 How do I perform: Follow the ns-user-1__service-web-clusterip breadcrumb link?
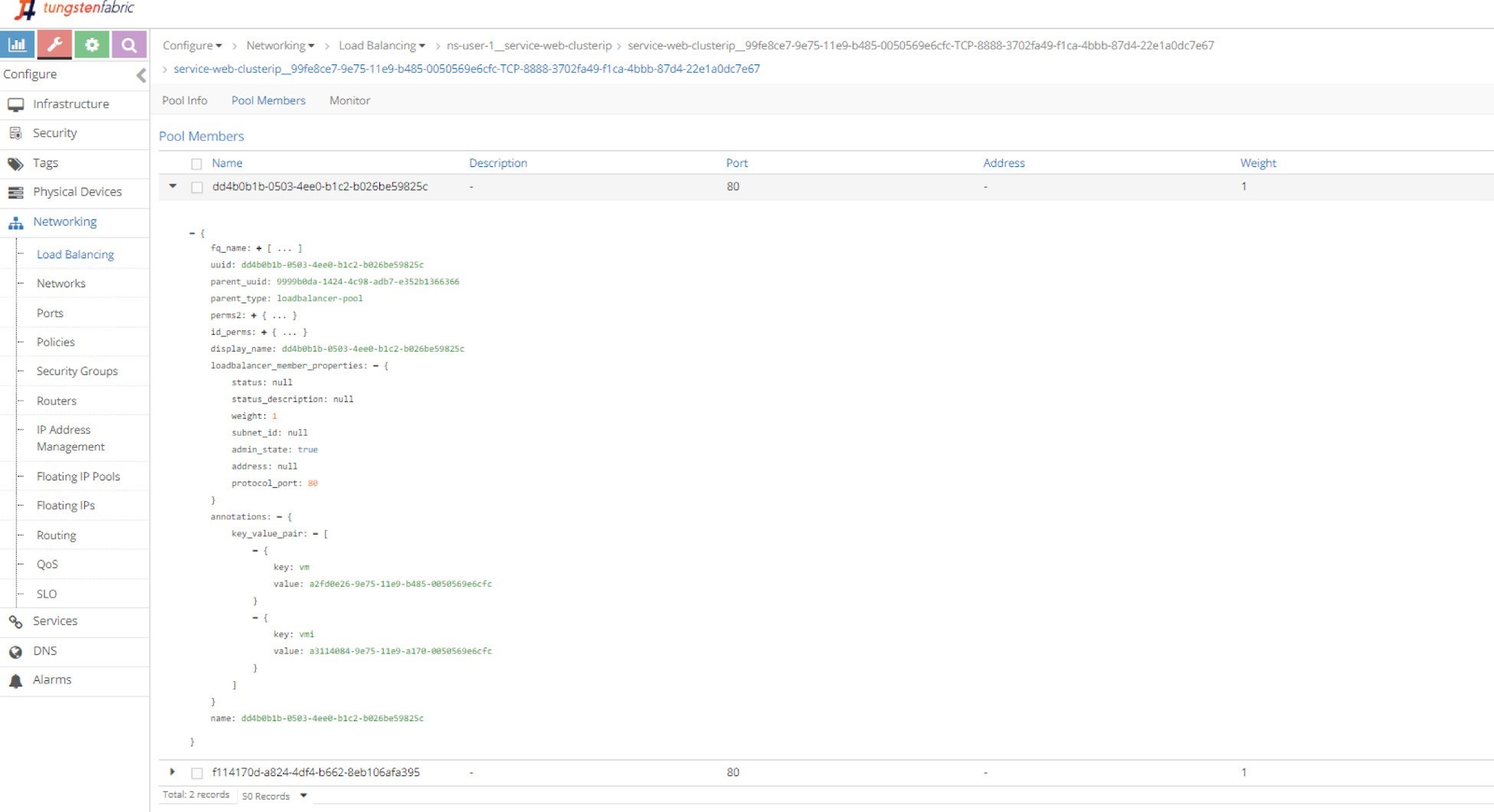coord(529,45)
